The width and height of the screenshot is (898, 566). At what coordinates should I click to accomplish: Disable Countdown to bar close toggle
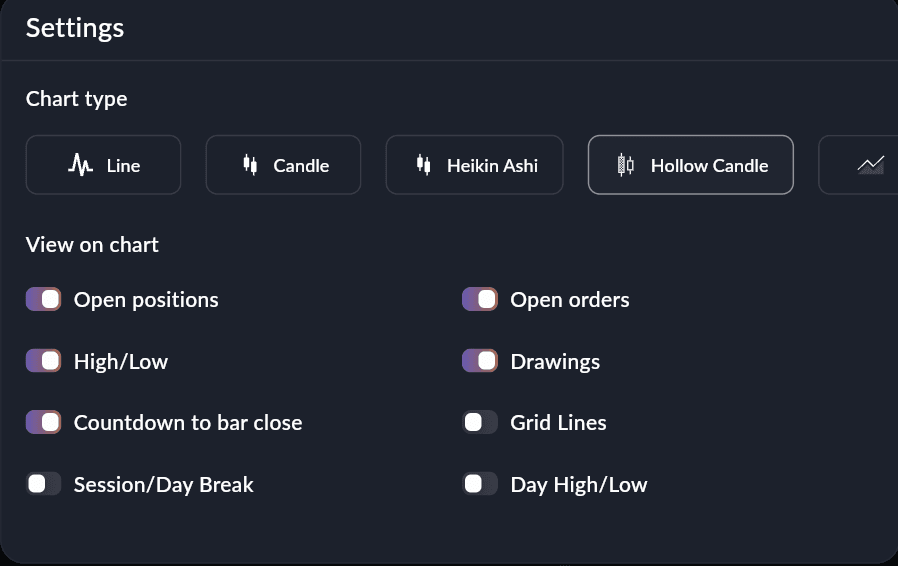44,422
